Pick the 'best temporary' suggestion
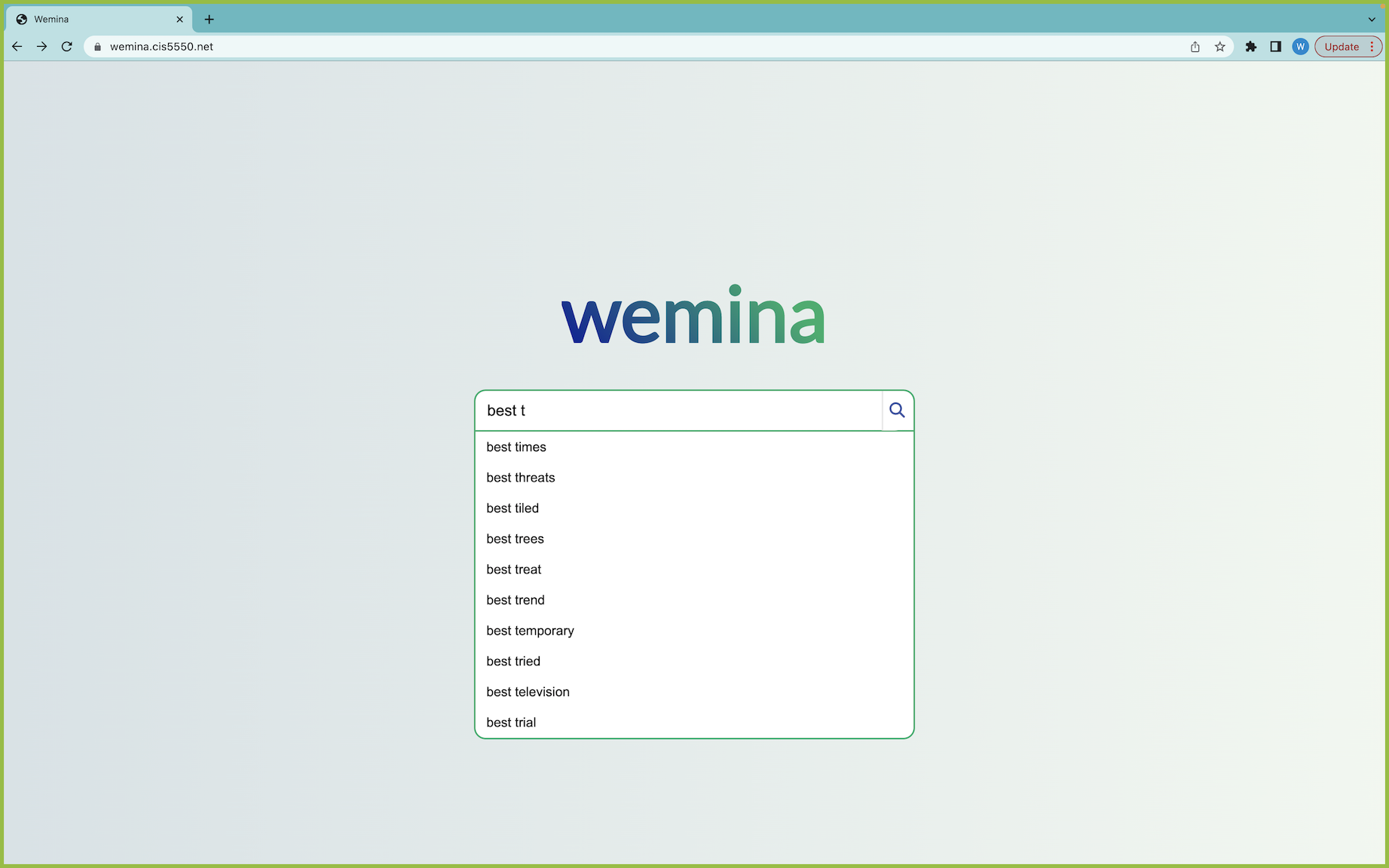 (694, 631)
